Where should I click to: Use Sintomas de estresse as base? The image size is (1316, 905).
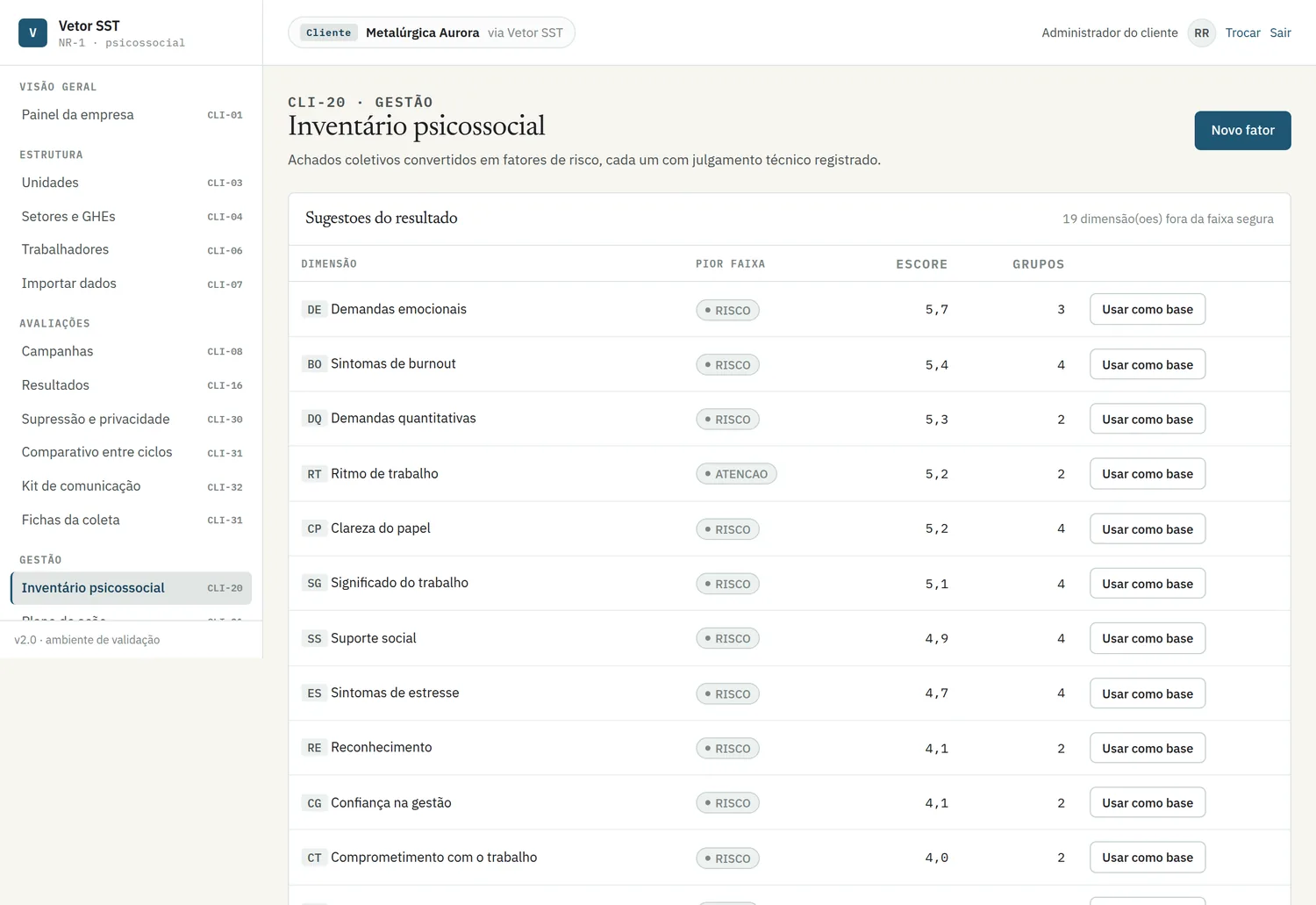pyautogui.click(x=1148, y=693)
